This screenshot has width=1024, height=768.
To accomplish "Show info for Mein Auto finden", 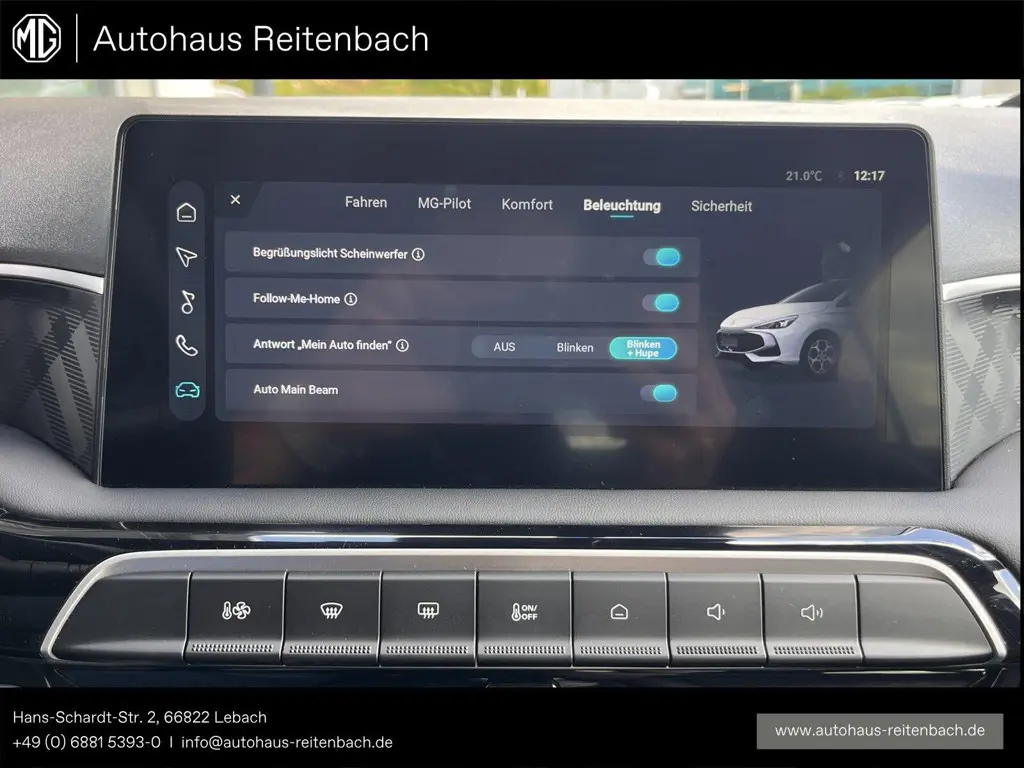I will coord(402,345).
